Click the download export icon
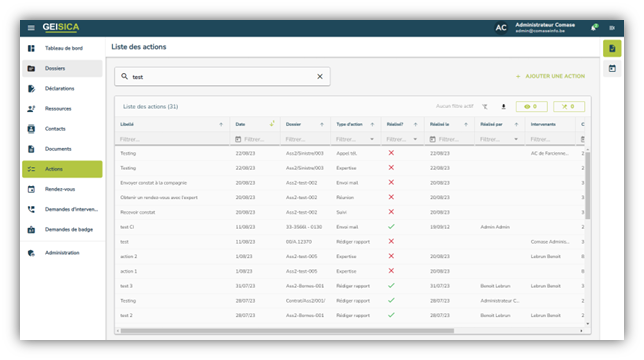 click(503, 107)
